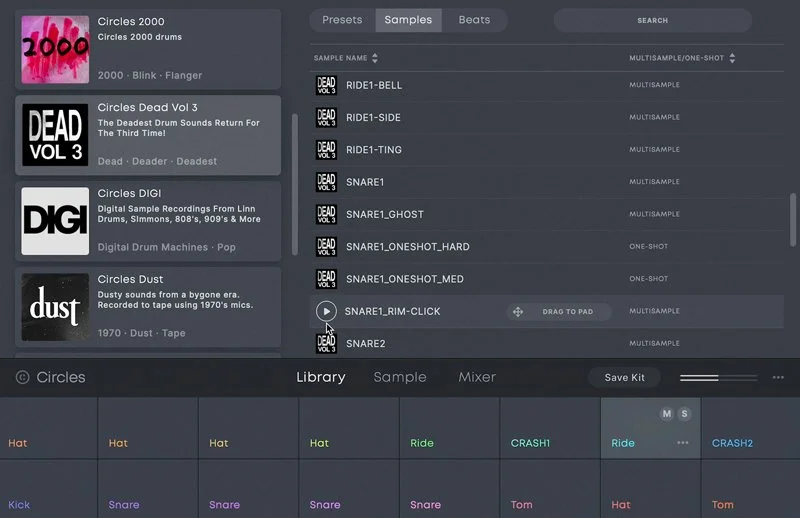Click the RIDE1-SIDE Dead Vol 3 icon
The height and width of the screenshot is (518, 800).
(x=326, y=117)
